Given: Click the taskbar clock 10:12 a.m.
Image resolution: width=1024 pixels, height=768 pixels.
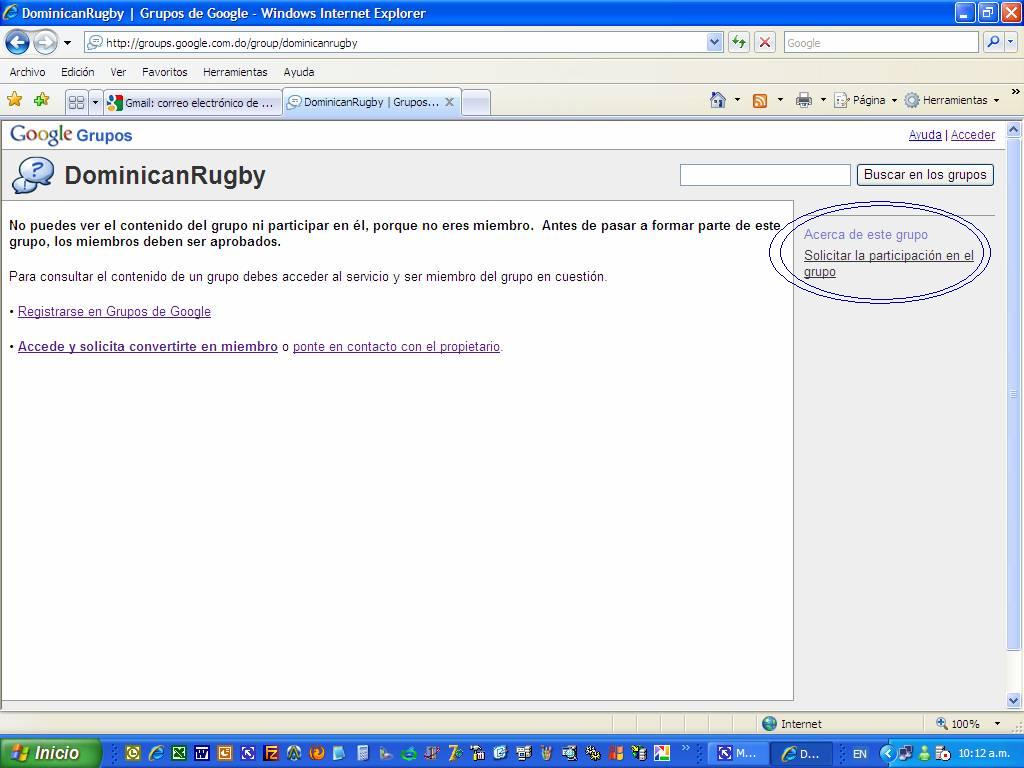Looking at the screenshot, I should point(984,754).
